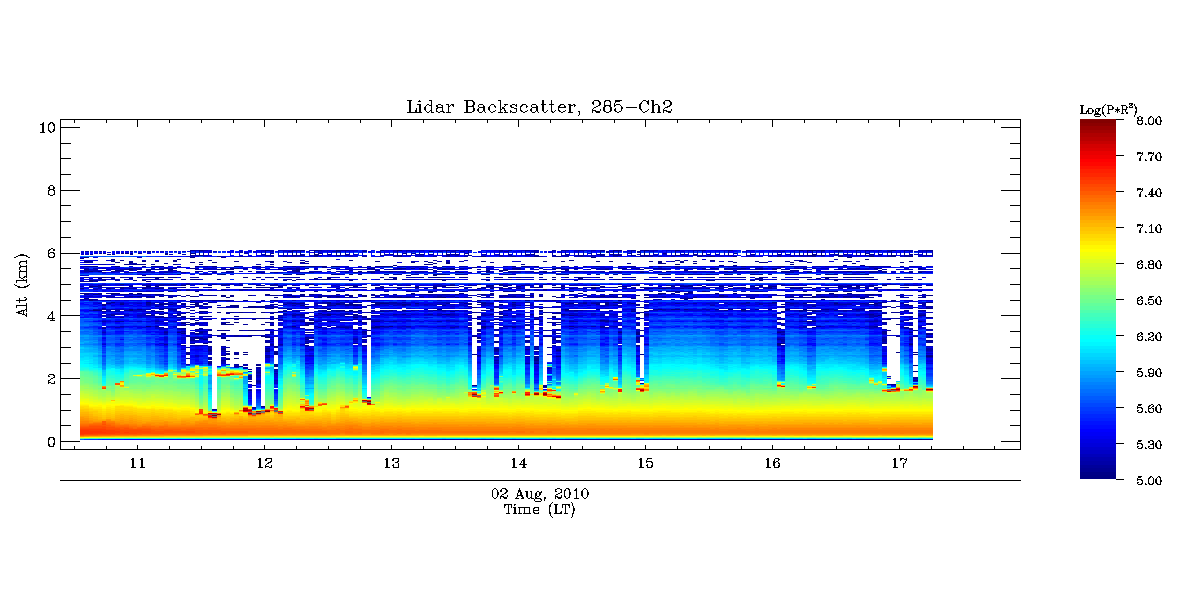
Task: Click the y-axis tick label 0
Action: [x=50, y=442]
